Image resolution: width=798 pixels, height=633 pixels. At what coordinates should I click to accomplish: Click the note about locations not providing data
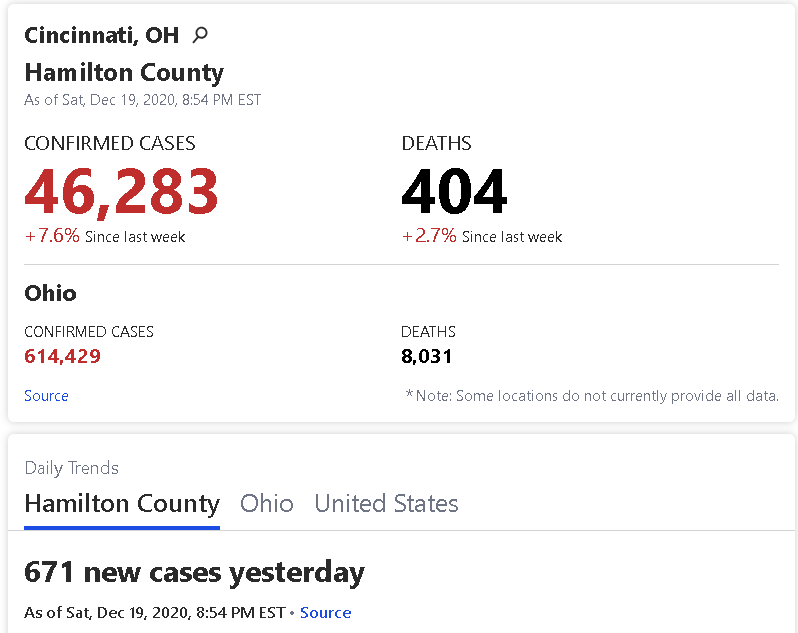click(x=592, y=396)
